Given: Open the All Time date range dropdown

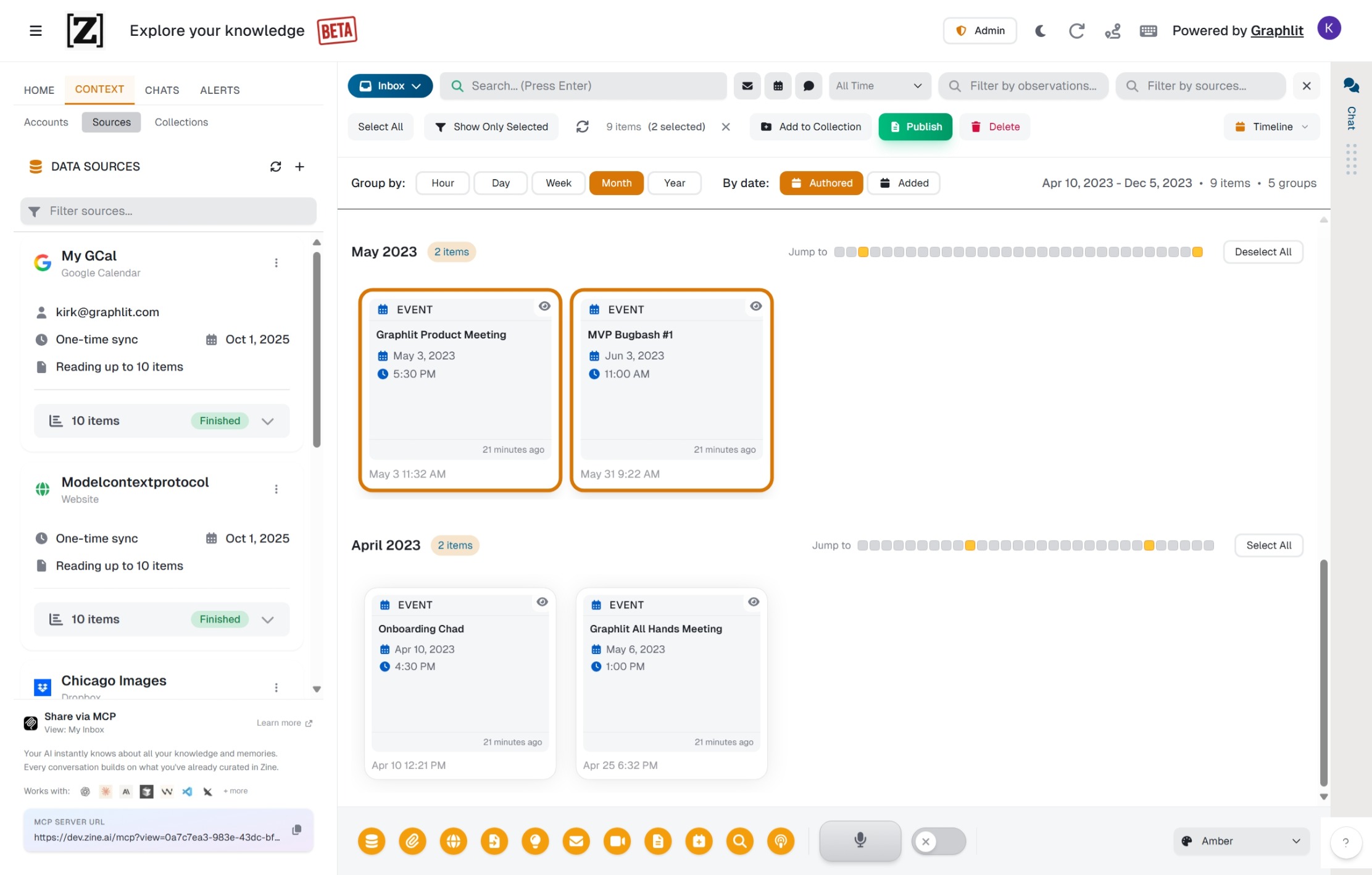Looking at the screenshot, I should pos(879,86).
